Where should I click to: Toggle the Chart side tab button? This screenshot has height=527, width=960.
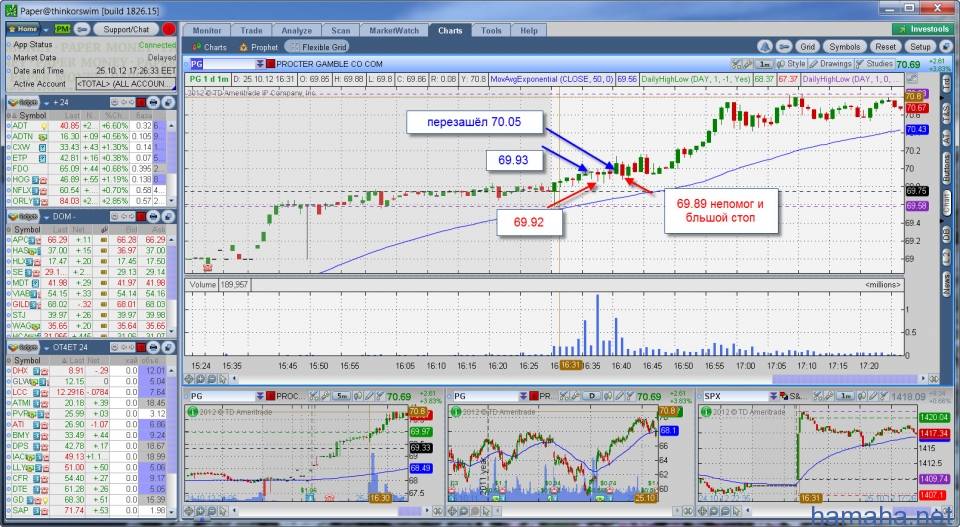(946, 202)
